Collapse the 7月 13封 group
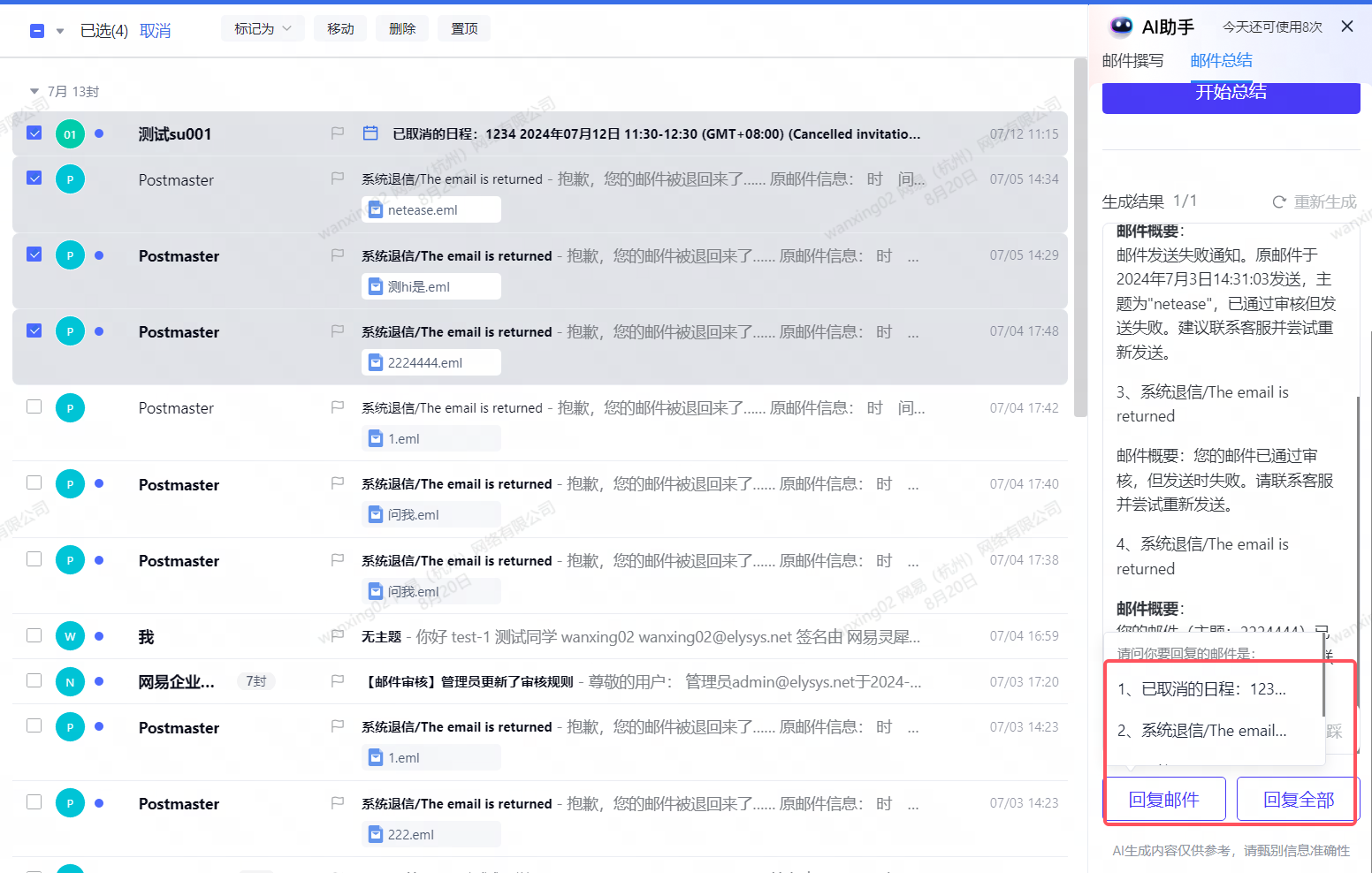Image resolution: width=1372 pixels, height=873 pixels. [x=34, y=91]
